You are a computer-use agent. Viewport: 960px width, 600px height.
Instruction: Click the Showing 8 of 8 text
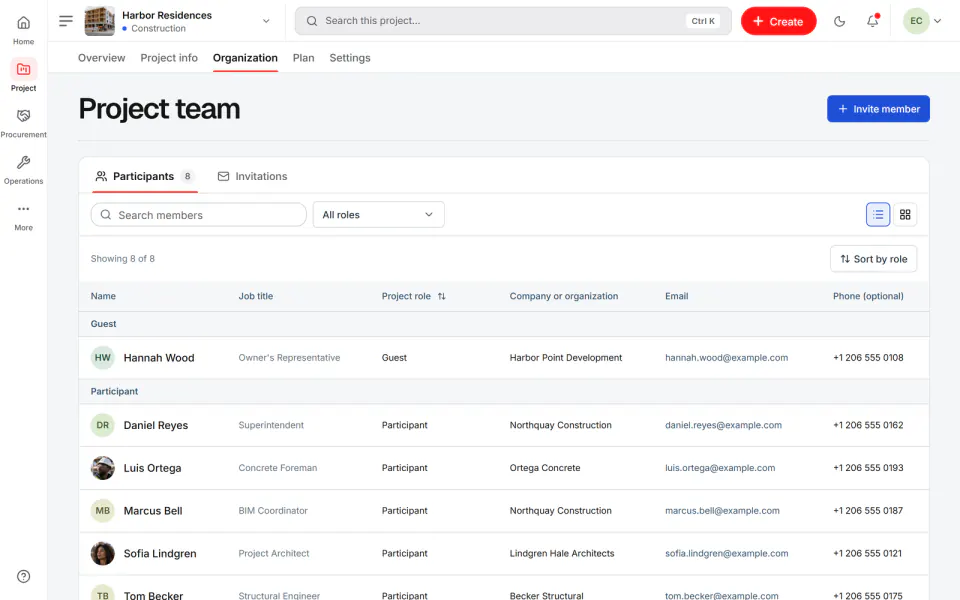[x=122, y=259]
